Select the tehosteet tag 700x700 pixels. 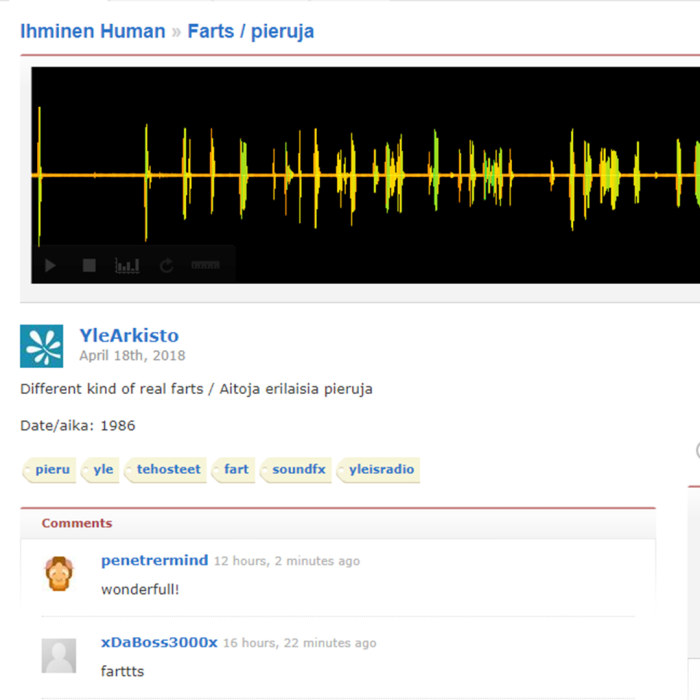[x=166, y=470]
